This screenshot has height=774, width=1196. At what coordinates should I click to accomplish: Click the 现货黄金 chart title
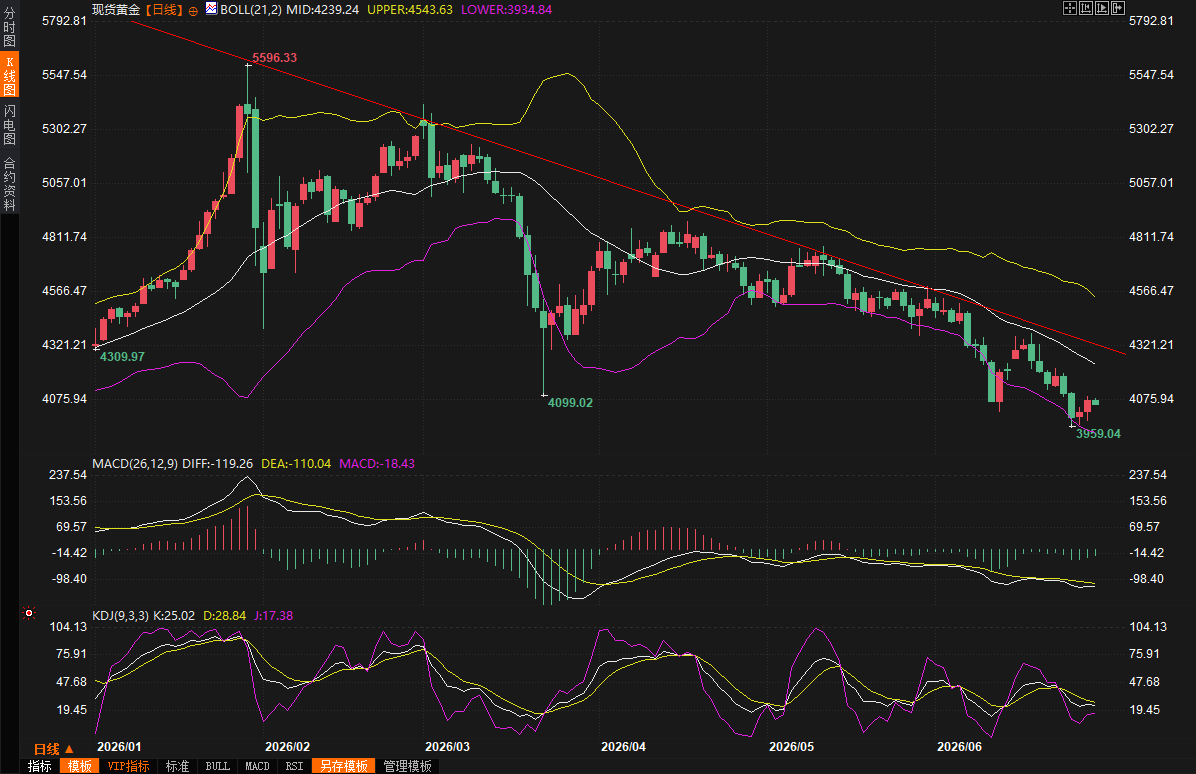pyautogui.click(x=116, y=9)
